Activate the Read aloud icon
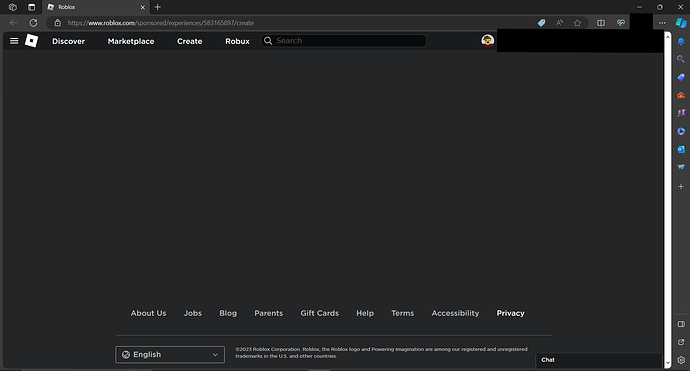 pos(559,23)
